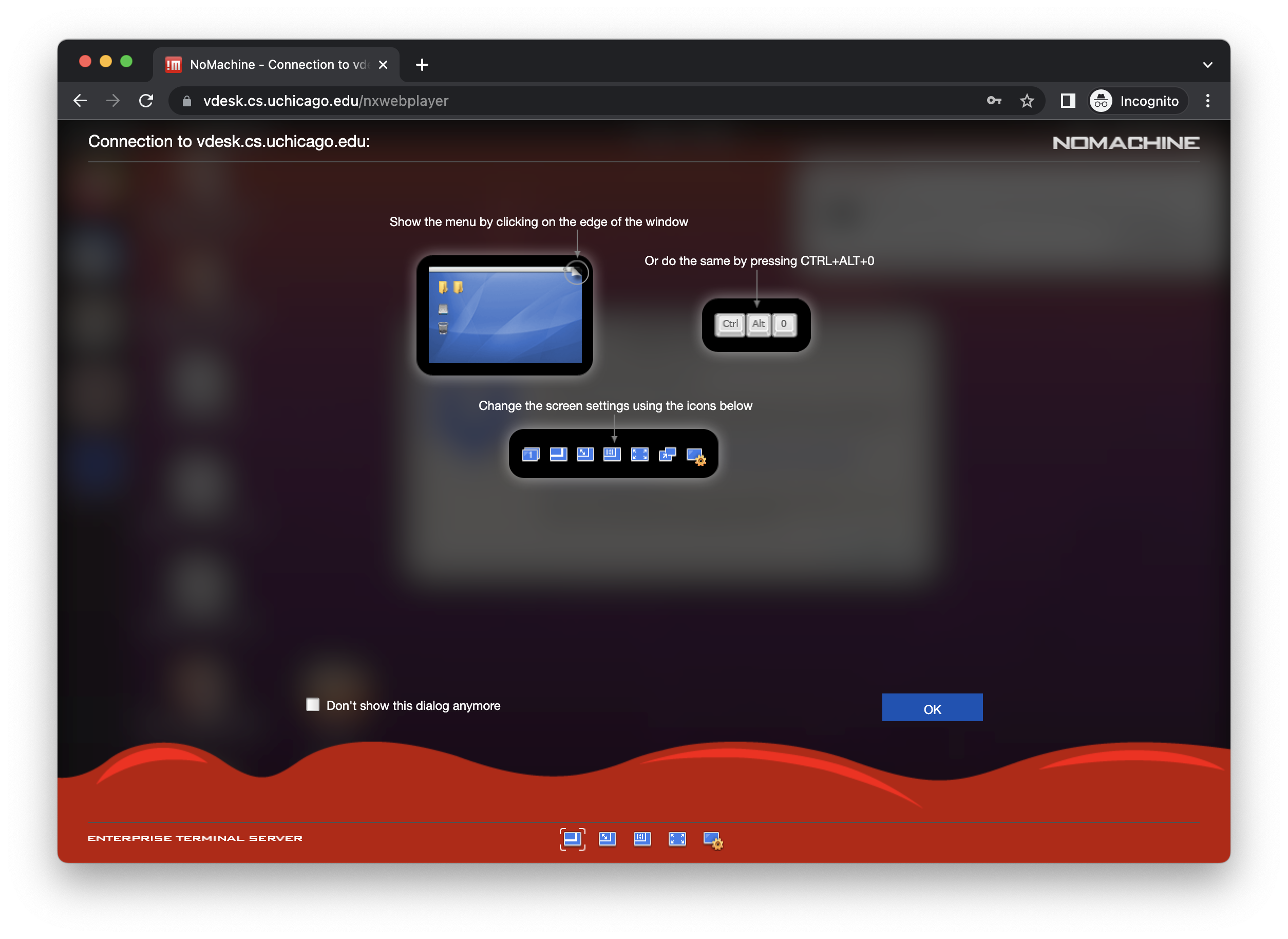Screen dimensions: 1288x939
Task: Close the NoMachine browser tab
Action: pyautogui.click(x=383, y=65)
